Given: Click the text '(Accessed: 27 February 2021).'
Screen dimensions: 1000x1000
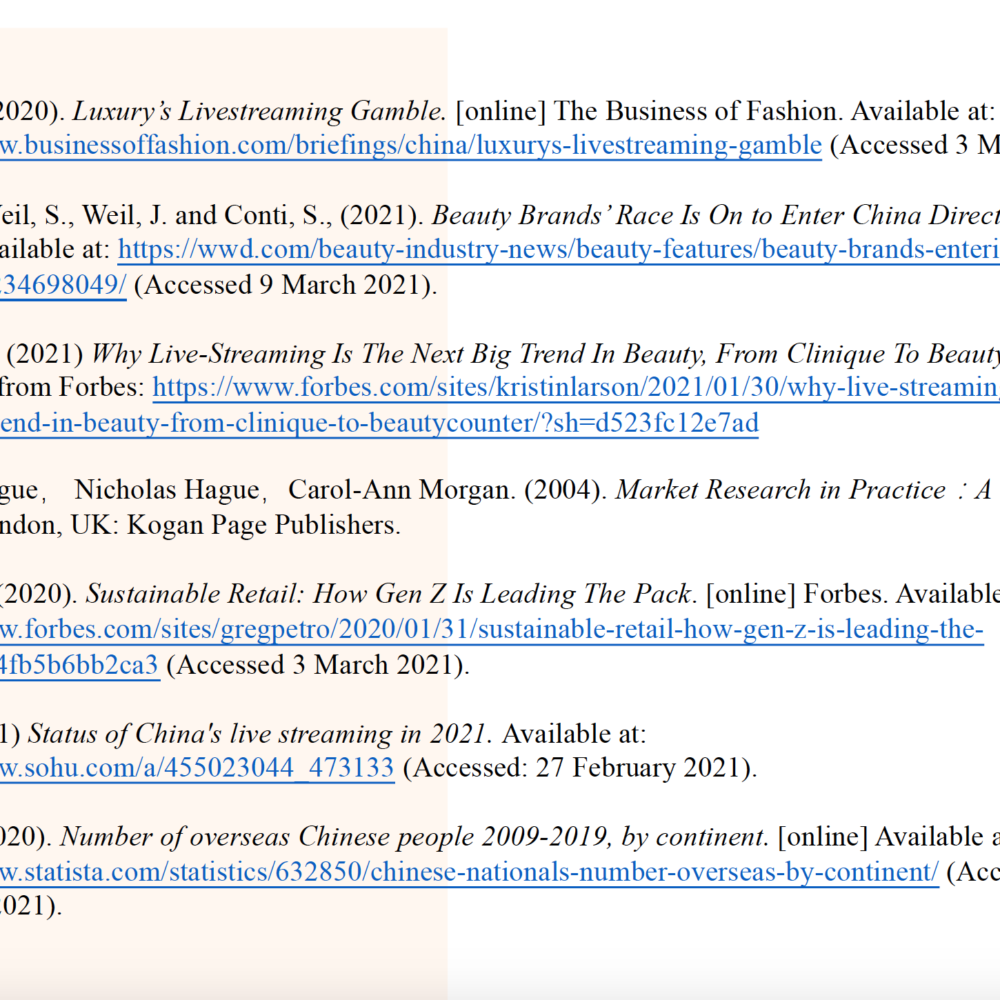Looking at the screenshot, I should pyautogui.click(x=580, y=767).
